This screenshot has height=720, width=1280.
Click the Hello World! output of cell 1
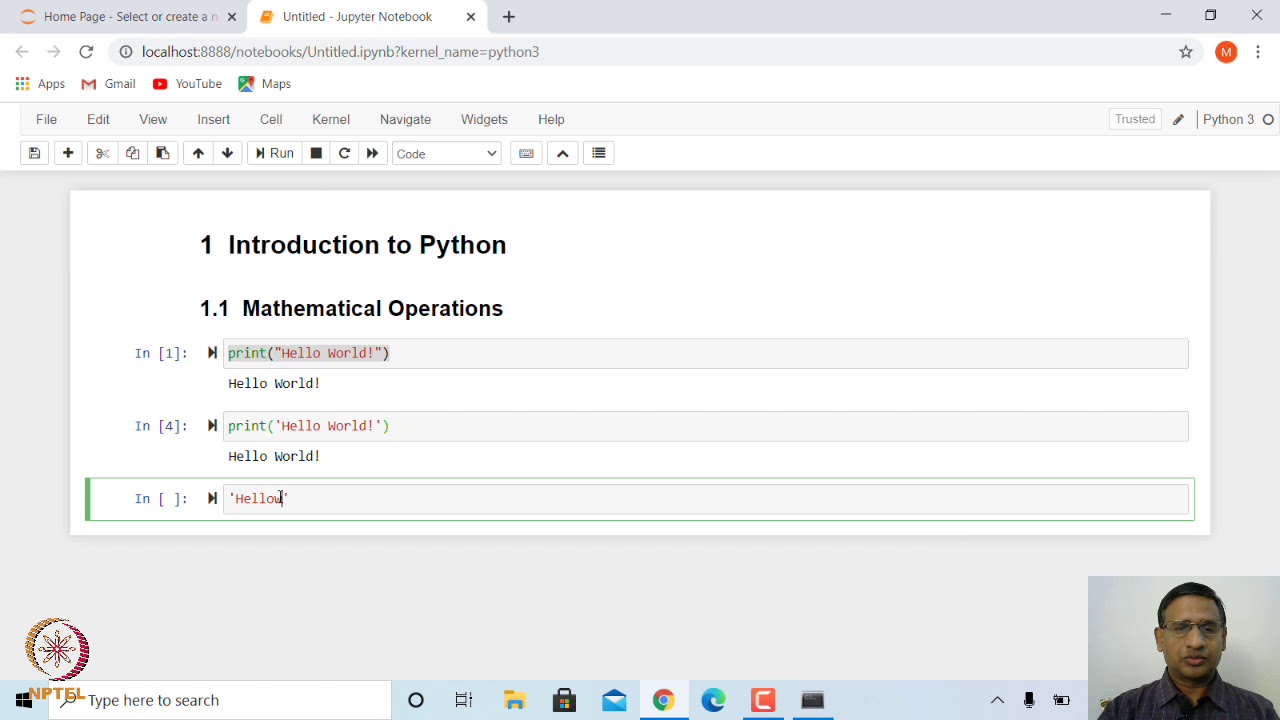(x=274, y=383)
